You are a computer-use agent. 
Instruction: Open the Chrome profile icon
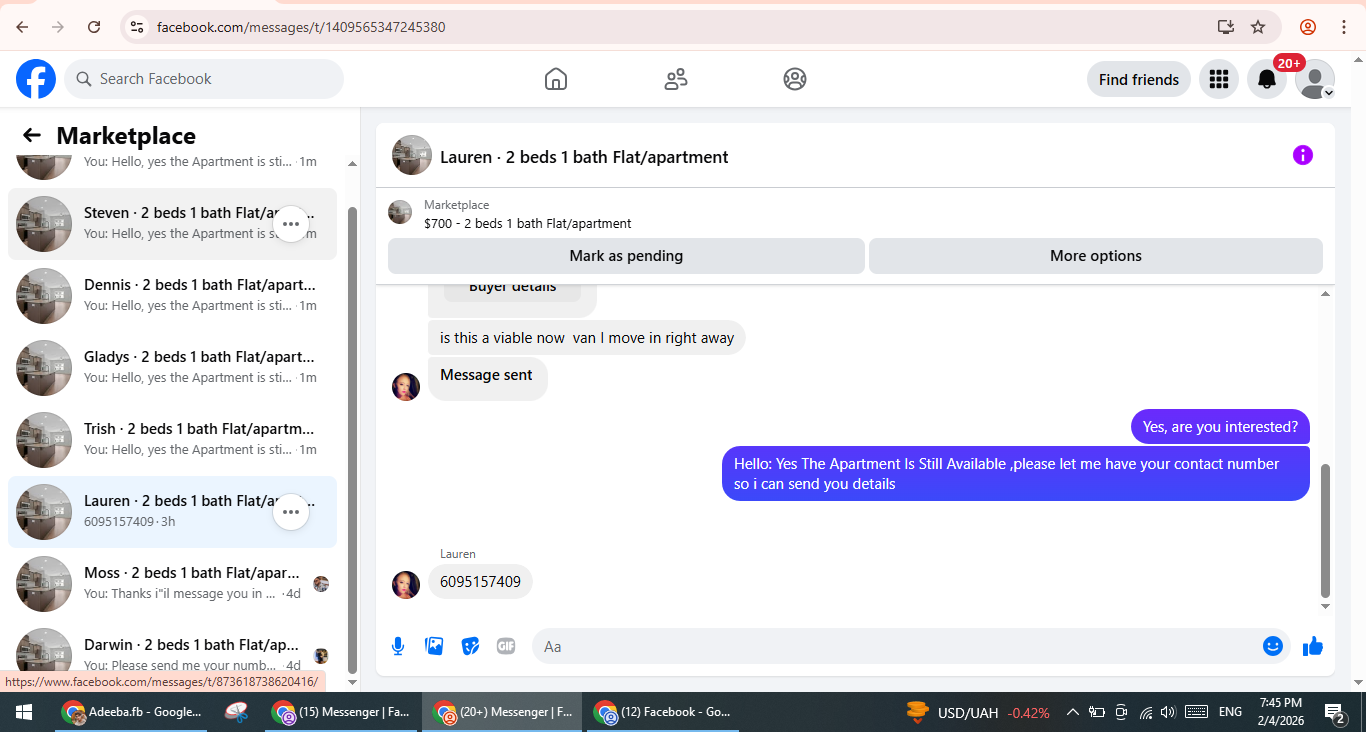1308,27
